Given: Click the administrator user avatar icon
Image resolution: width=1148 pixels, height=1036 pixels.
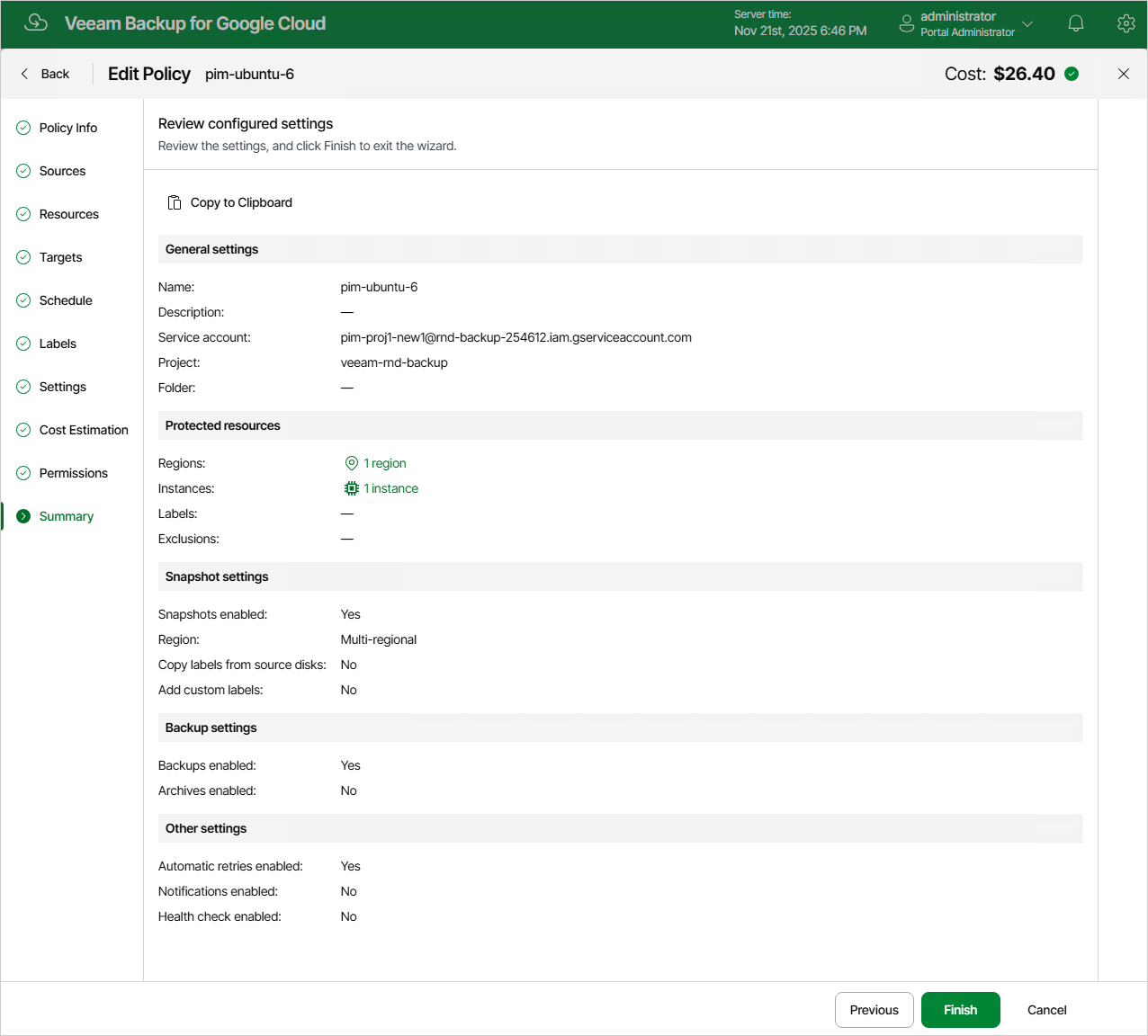Looking at the screenshot, I should (x=907, y=24).
